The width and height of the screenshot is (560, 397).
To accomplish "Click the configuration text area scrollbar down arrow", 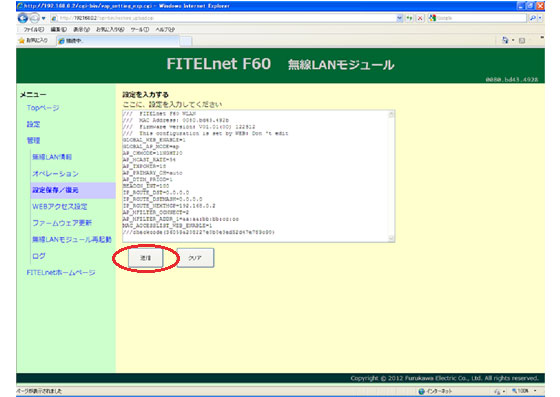I will tap(391, 238).
